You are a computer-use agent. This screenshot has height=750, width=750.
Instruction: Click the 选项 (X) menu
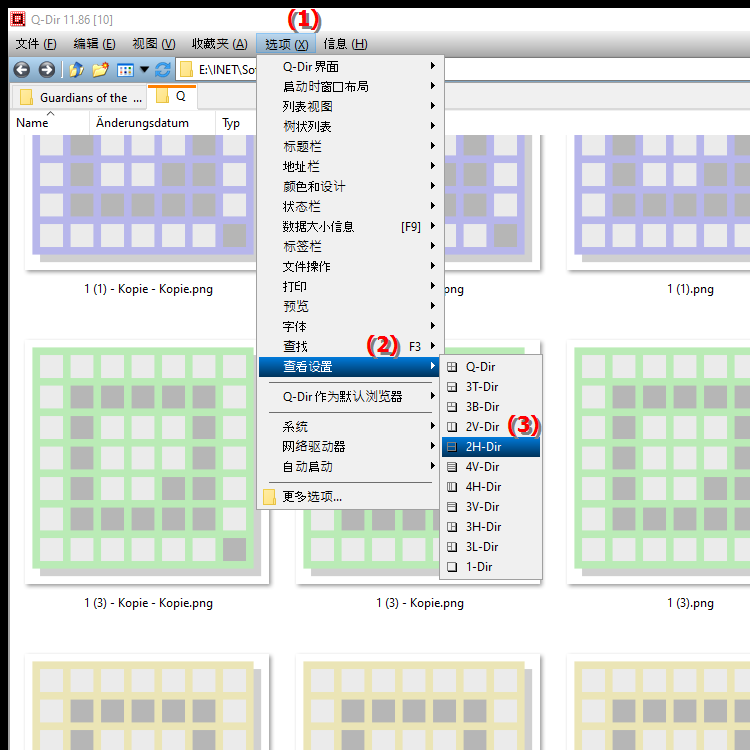pos(286,44)
